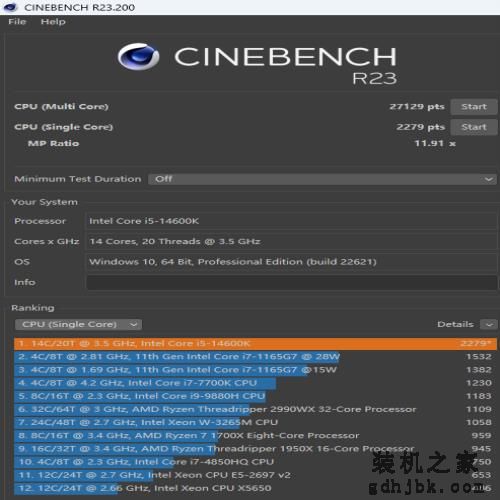Image resolution: width=500 pixels, height=500 pixels.
Task: Click the 1532 score value
Action: tap(479, 357)
